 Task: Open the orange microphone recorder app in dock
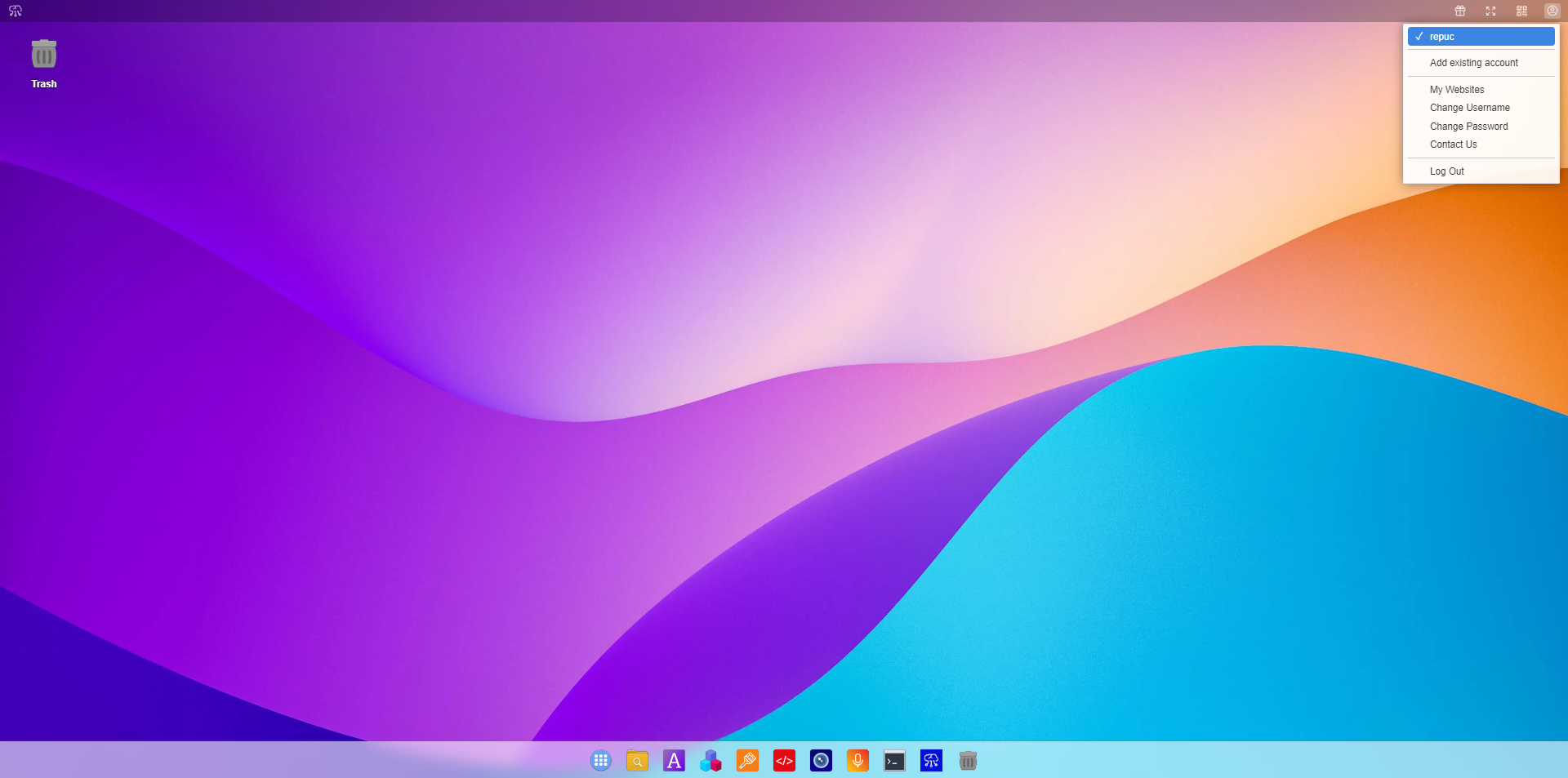[857, 761]
